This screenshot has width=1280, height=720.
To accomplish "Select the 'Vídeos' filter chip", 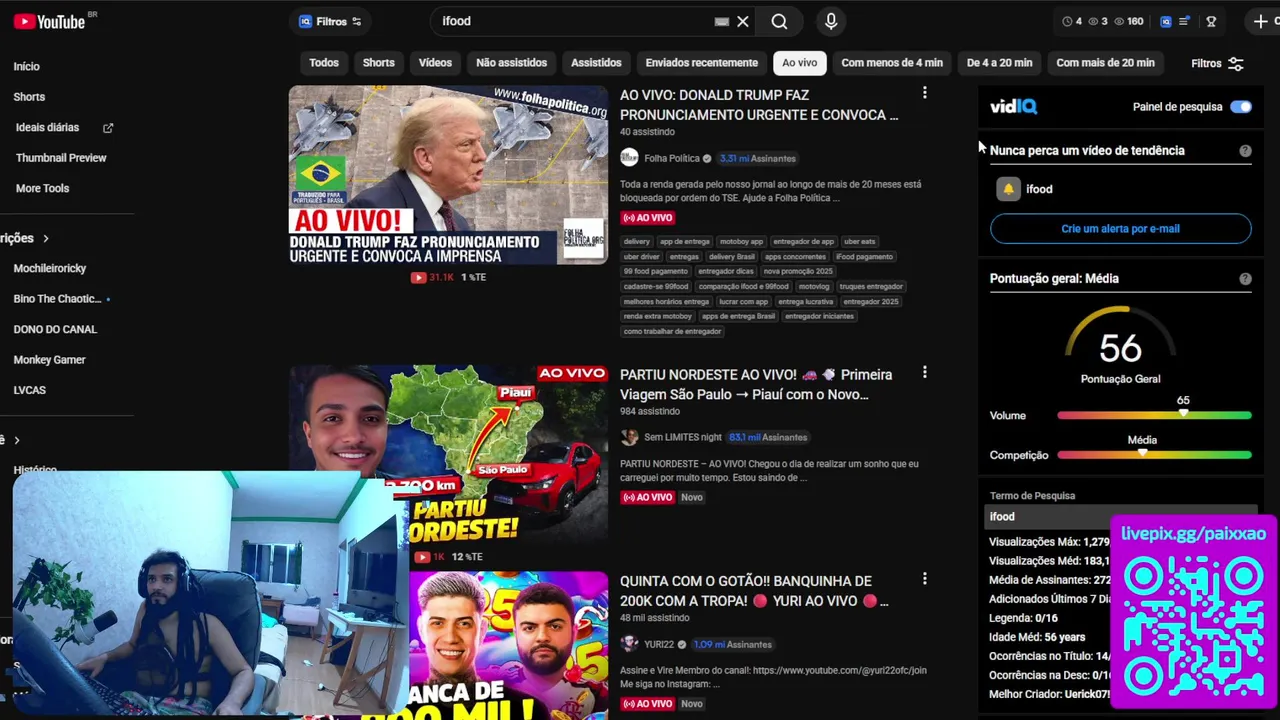I will click(x=435, y=63).
